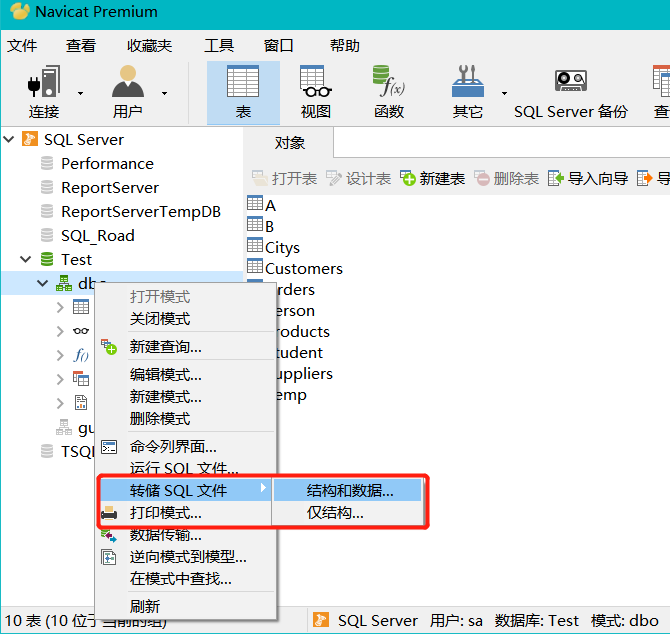Choose 运行 SQL 文件... menu entry

click(184, 469)
